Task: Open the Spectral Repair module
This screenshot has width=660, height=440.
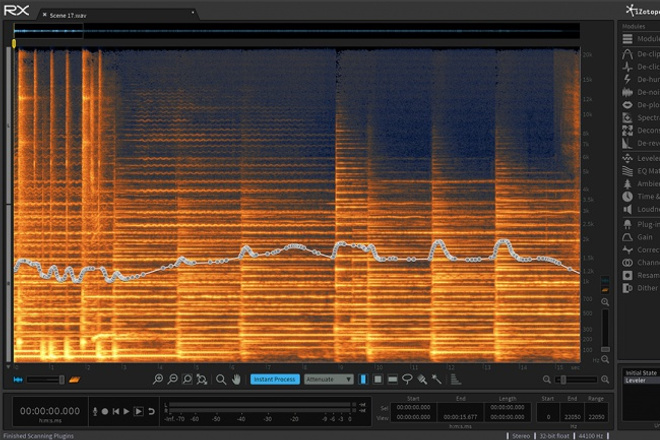Action: click(x=641, y=117)
